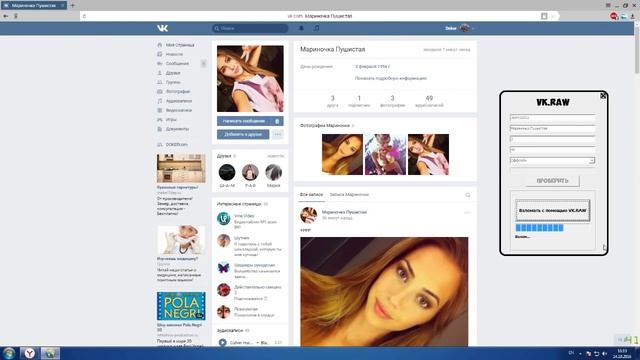The width and height of the screenshot is (640, 360).
Task: Open the first friend's black avatar
Action: click(x=227, y=172)
